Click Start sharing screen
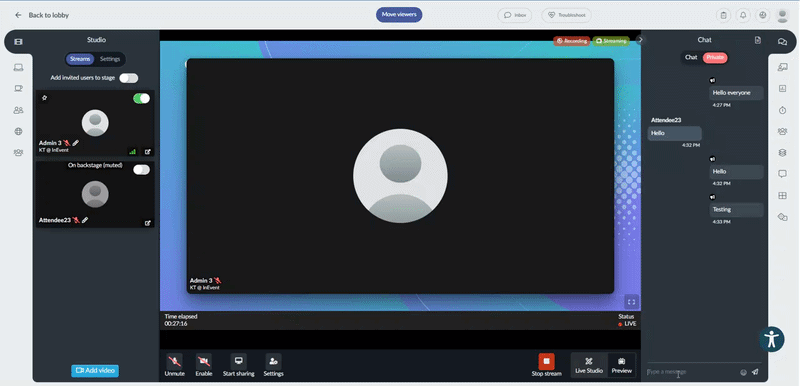Image resolution: width=800 pixels, height=386 pixels. coord(238,366)
